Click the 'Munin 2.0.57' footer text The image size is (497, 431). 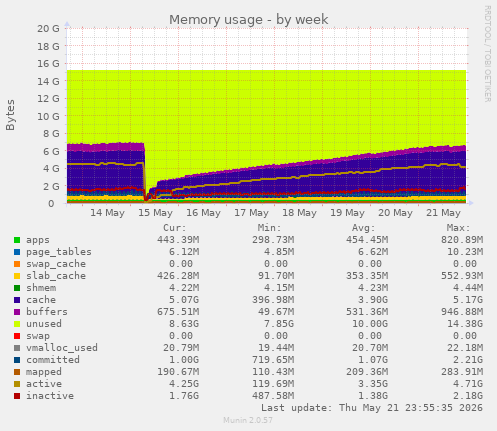coord(248,420)
